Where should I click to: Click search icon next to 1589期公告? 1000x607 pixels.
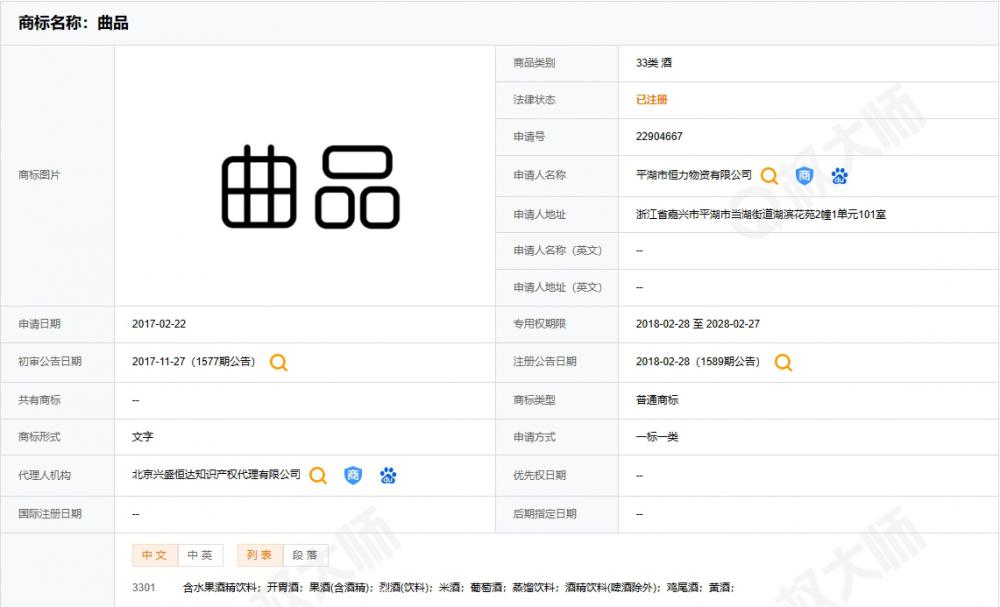(783, 362)
